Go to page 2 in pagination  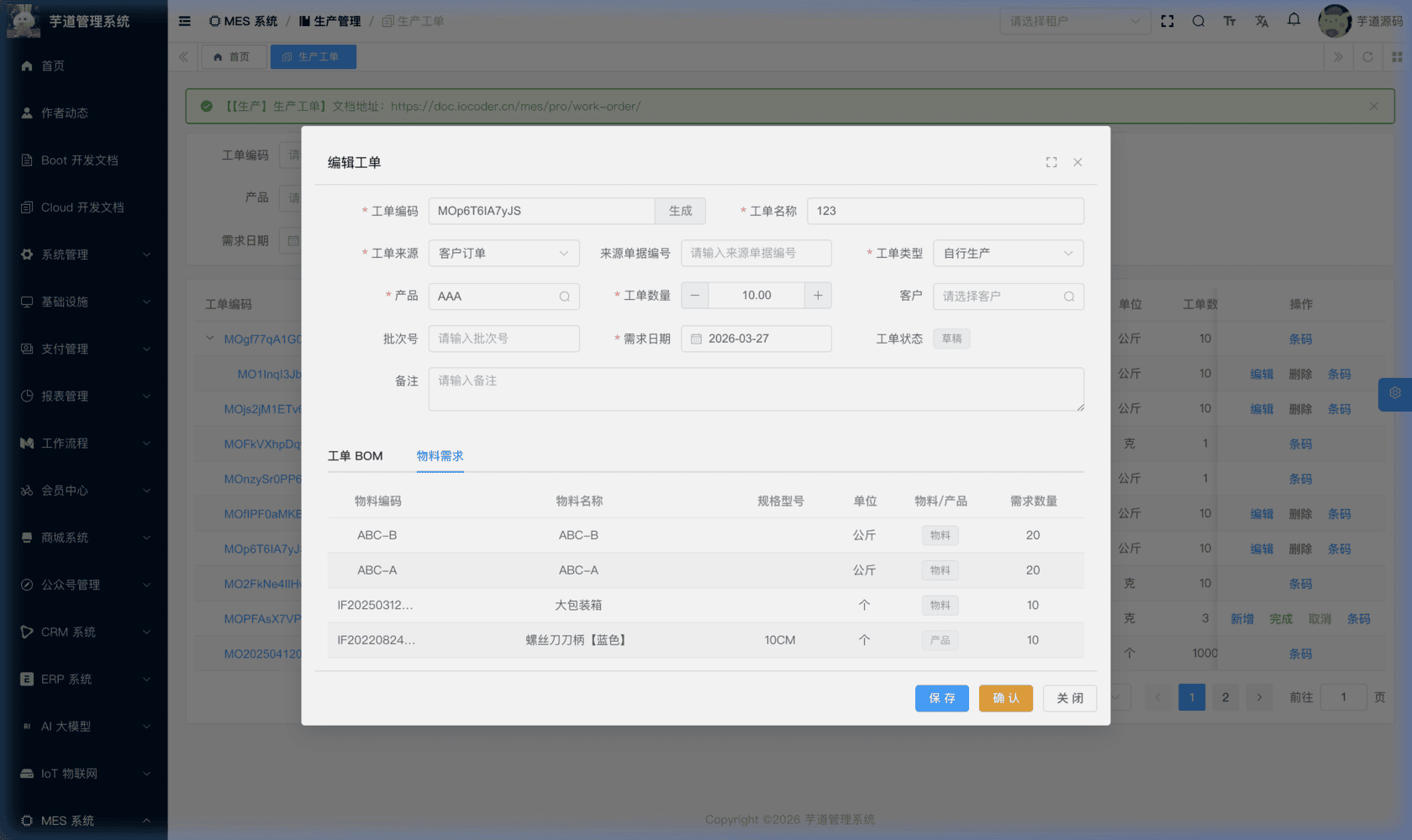coord(1225,696)
